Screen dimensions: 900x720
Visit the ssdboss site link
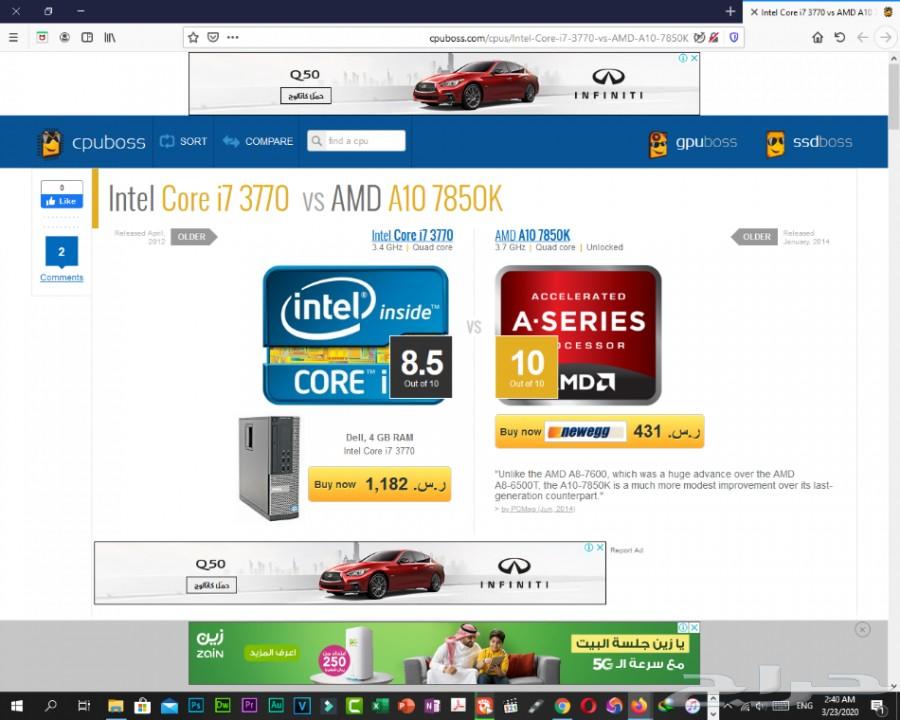809,143
